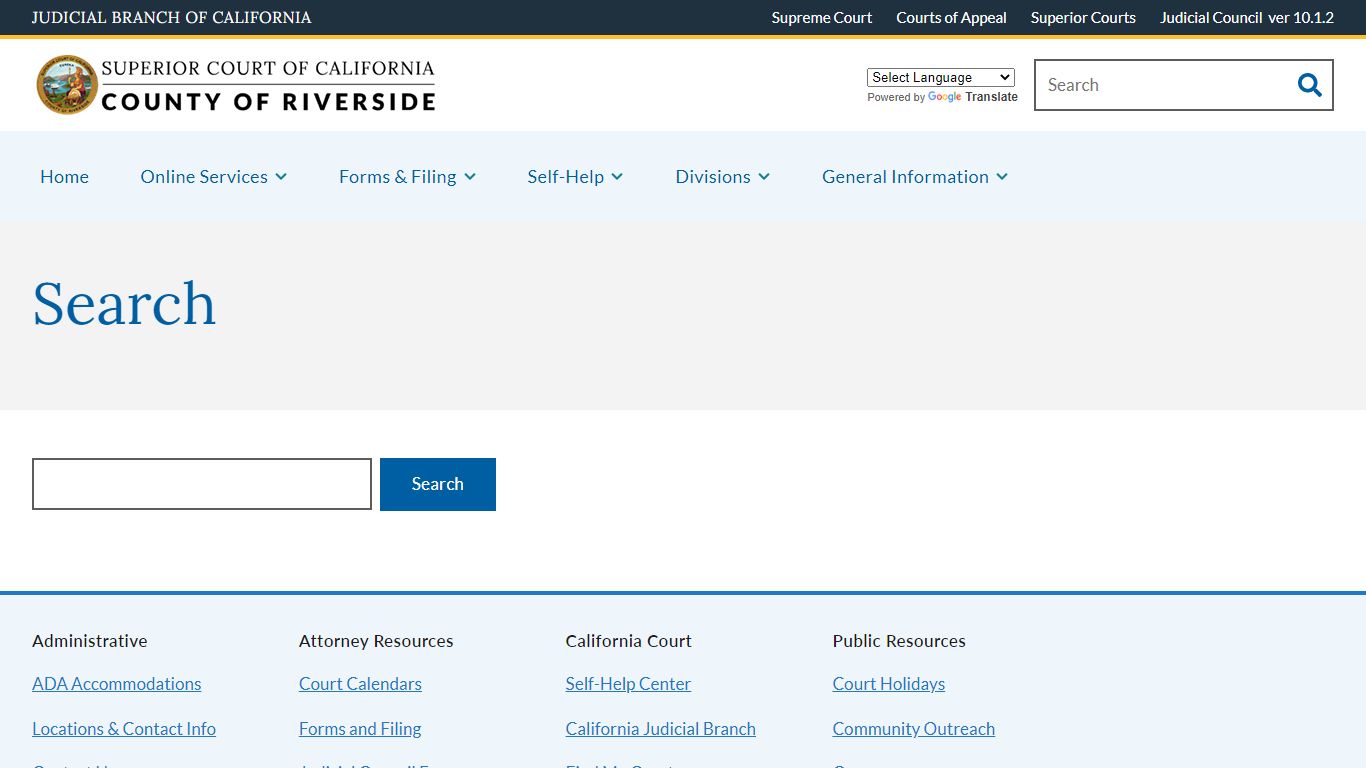Viewport: 1366px width, 768px height.
Task: Expand the Forms & Filing chevron
Action: [470, 177]
